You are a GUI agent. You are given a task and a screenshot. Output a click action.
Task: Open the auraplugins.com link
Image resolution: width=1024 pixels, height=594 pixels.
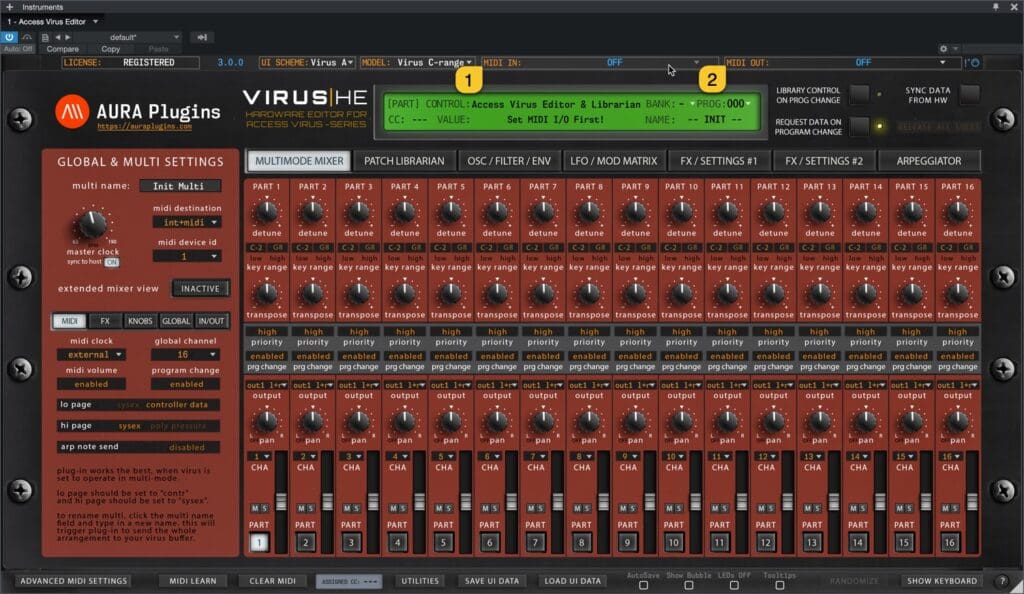pyautogui.click(x=144, y=127)
